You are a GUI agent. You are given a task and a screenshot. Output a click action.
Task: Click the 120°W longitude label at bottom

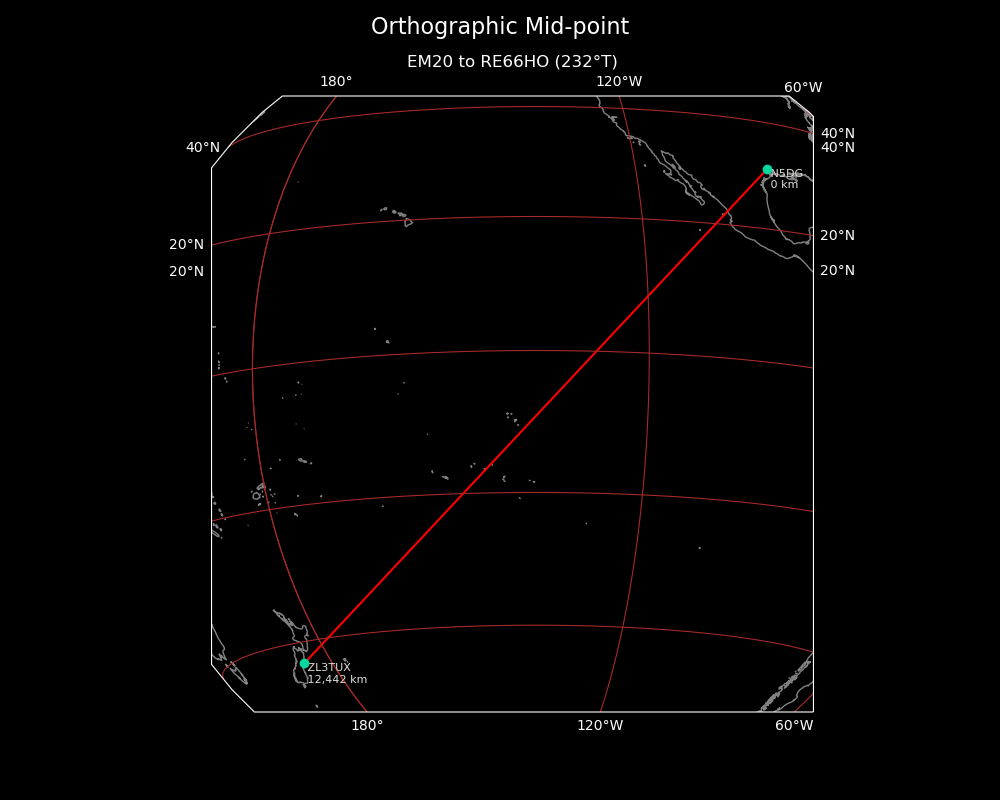(600, 726)
